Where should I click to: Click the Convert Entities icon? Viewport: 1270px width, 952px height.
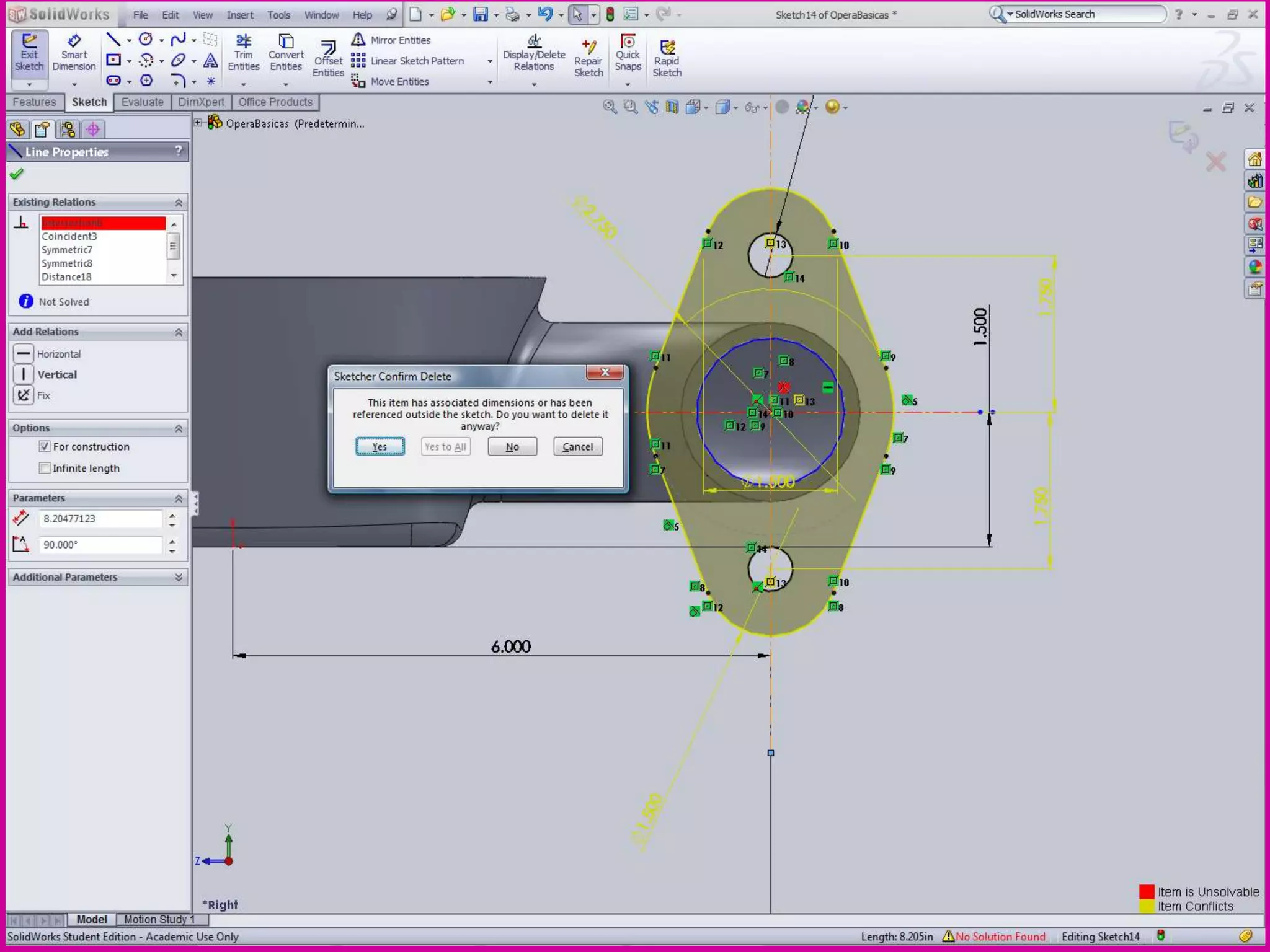pos(286,53)
